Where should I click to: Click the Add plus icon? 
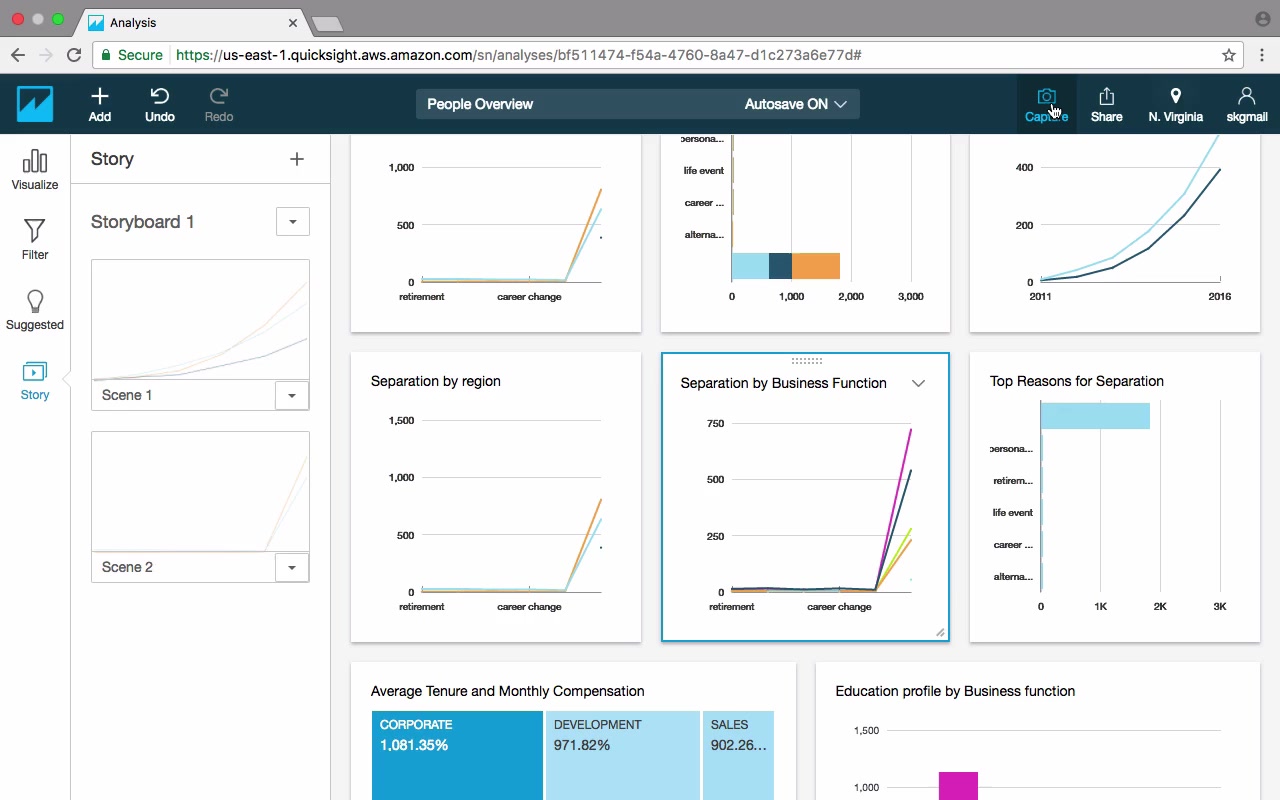[x=99, y=96]
